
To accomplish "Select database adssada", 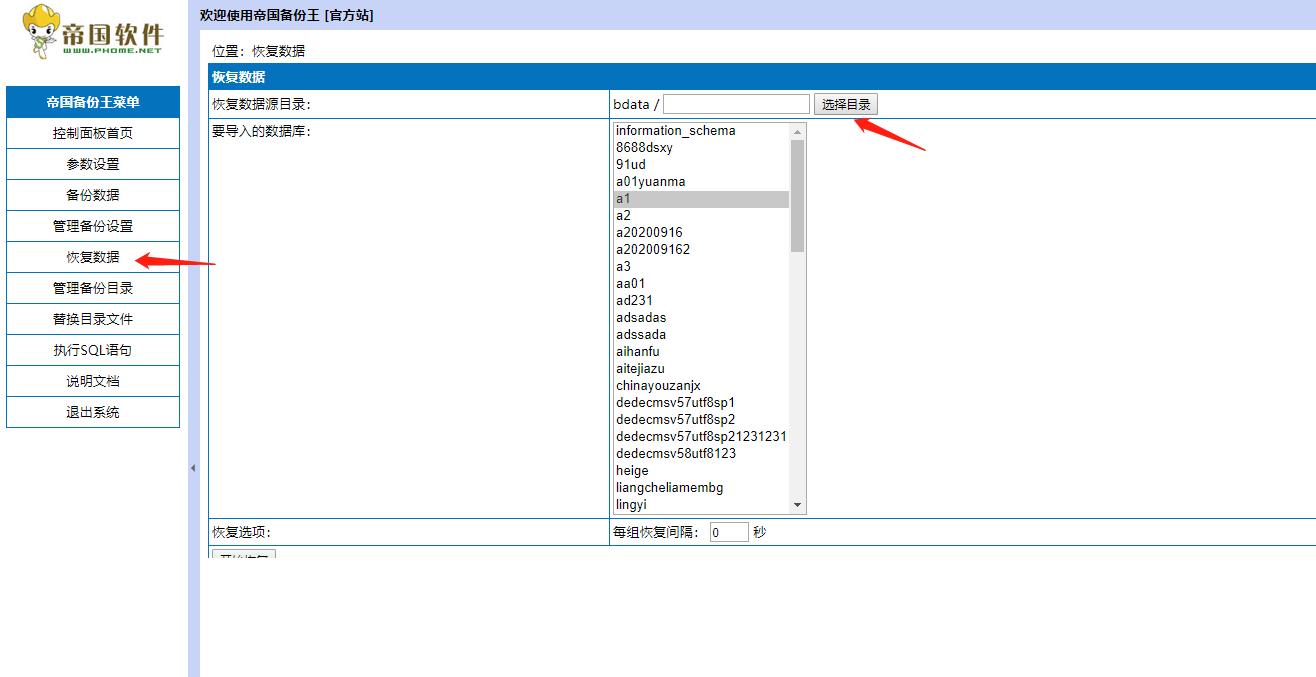I will [701, 335].
